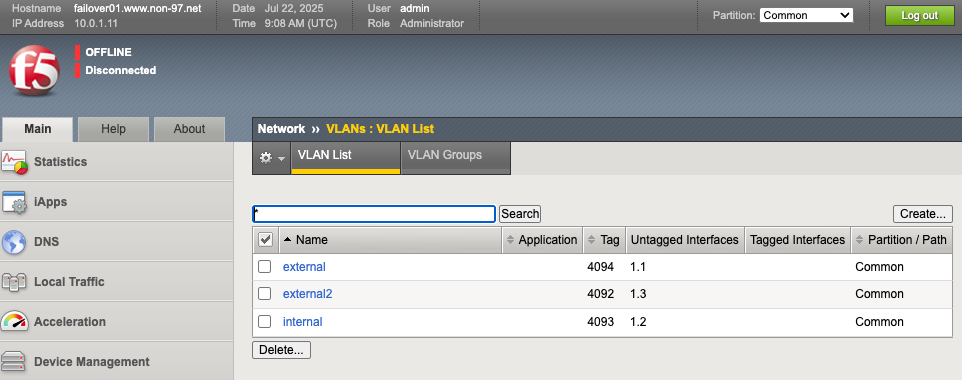Click tag value 4094
This screenshot has width=962, height=380.
(x=601, y=267)
